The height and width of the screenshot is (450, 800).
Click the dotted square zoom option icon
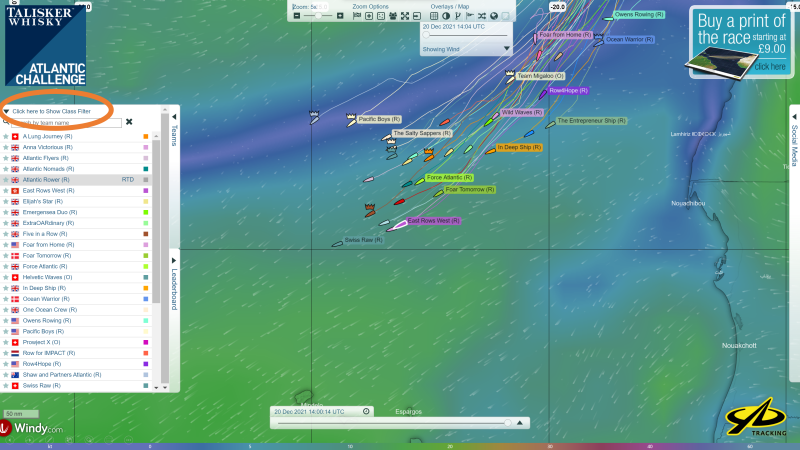click(381, 16)
